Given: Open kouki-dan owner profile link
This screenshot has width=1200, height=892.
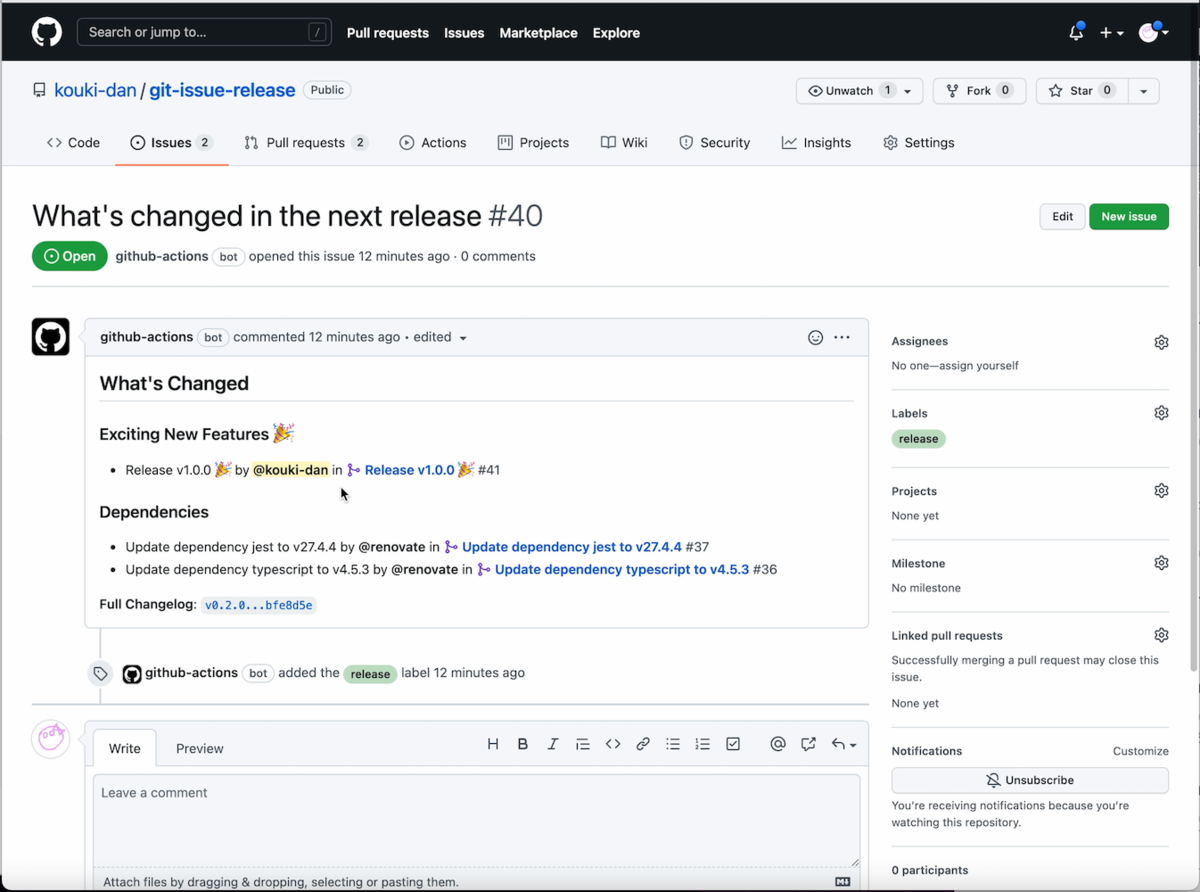Looking at the screenshot, I should click(x=95, y=90).
